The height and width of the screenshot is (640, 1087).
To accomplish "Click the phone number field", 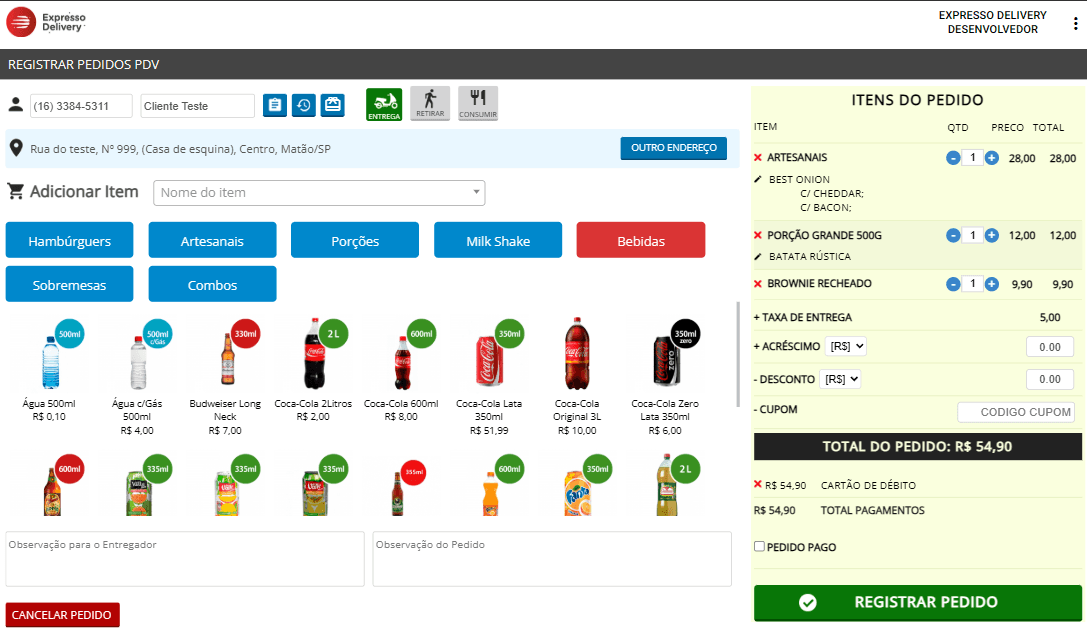I will 81,106.
